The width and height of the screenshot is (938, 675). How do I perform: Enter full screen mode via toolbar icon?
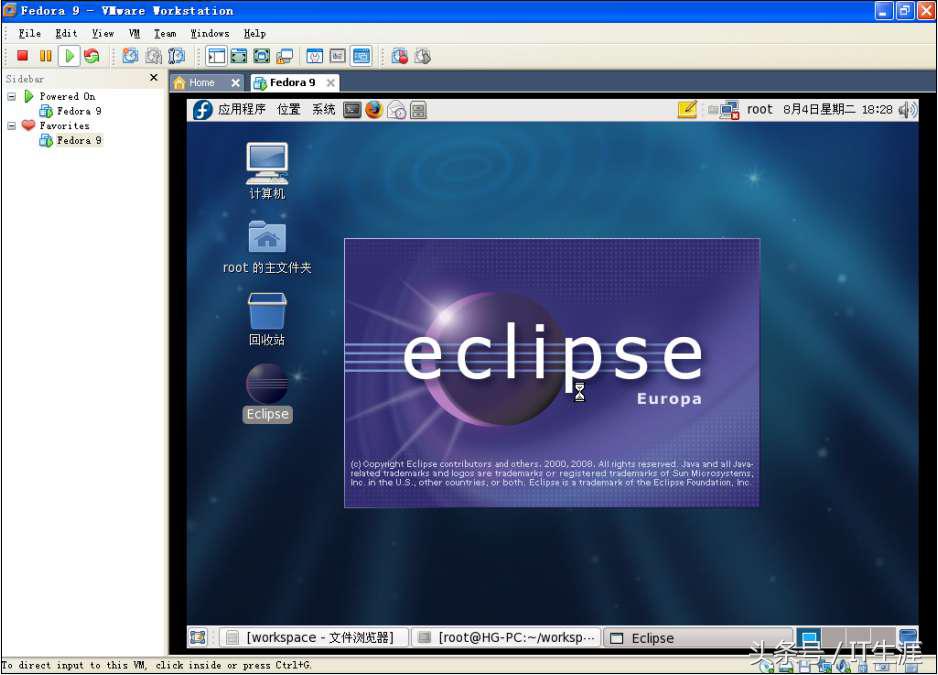(240, 56)
